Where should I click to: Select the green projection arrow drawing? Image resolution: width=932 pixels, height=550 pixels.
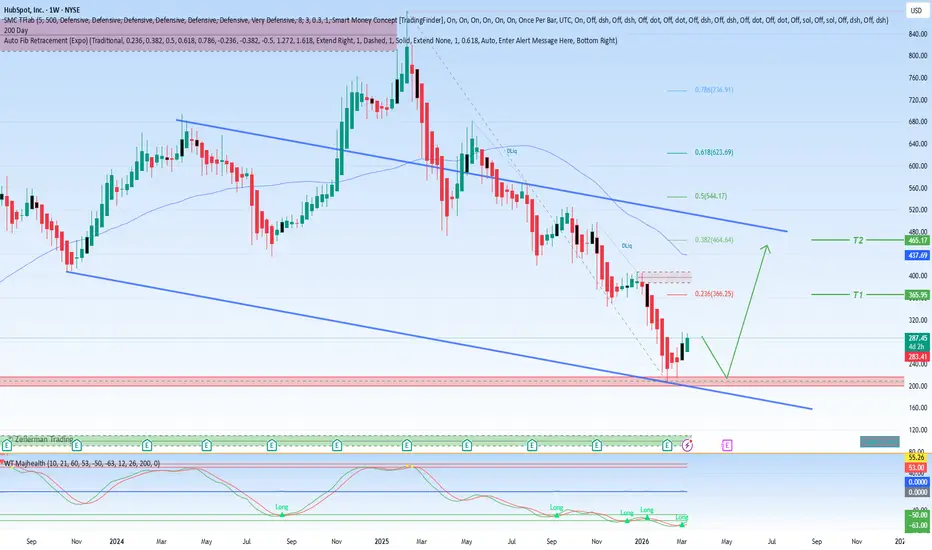tap(746, 297)
